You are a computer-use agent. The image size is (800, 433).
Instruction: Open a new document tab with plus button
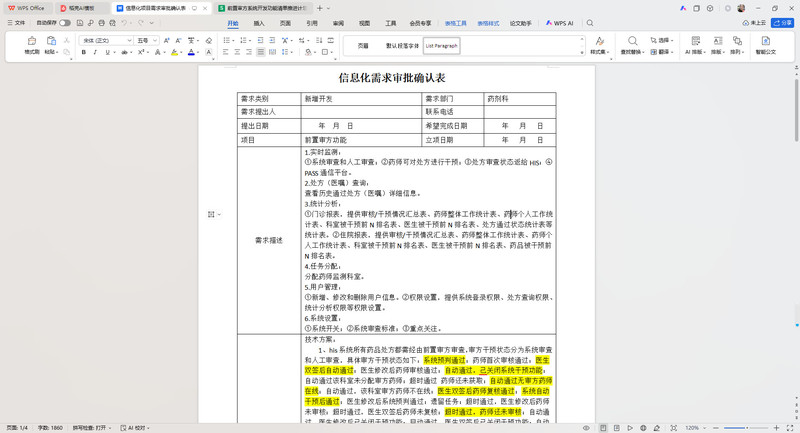(x=319, y=8)
